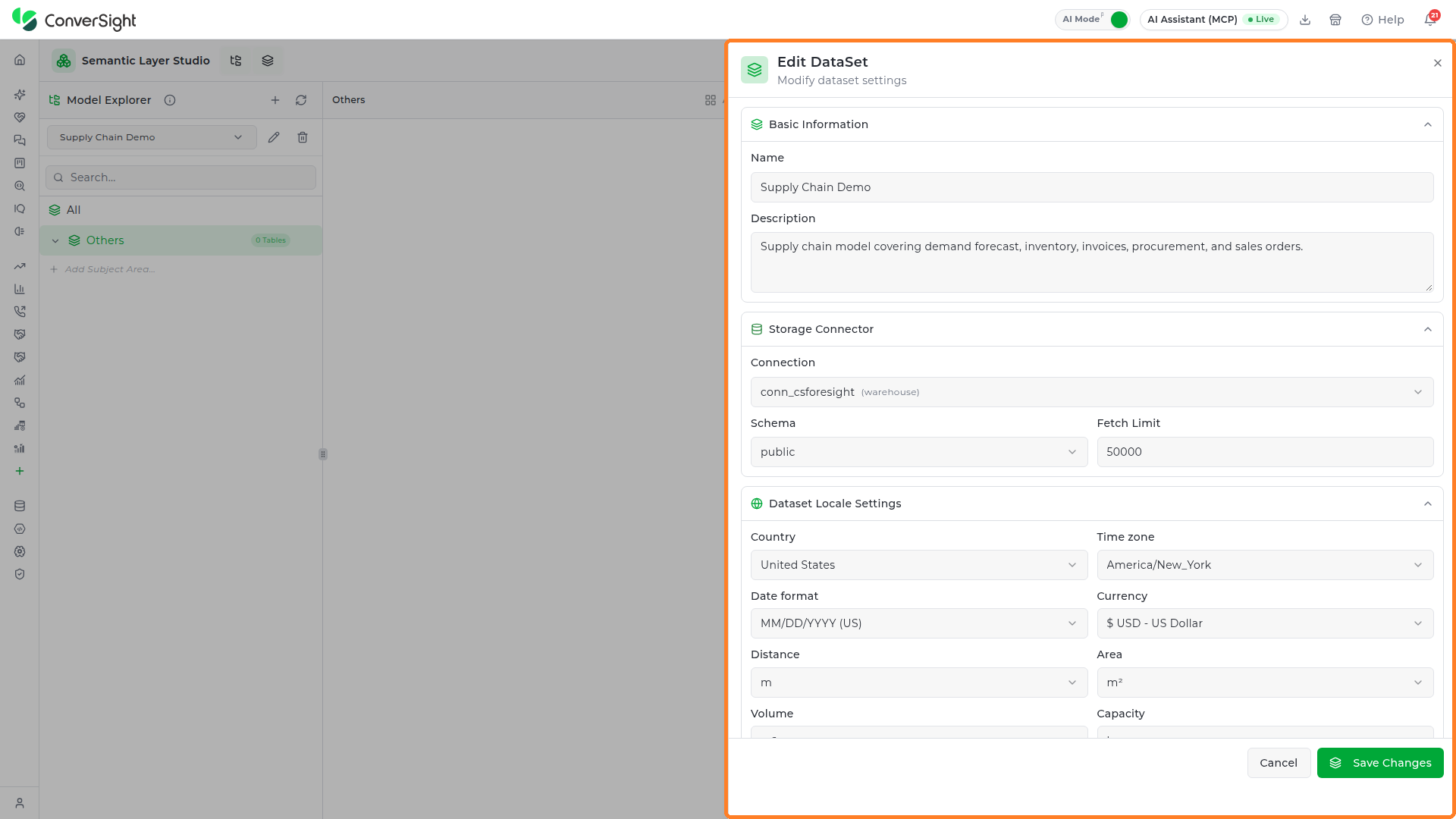The height and width of the screenshot is (819, 1456).
Task: Click the Cancel button
Action: [1279, 763]
